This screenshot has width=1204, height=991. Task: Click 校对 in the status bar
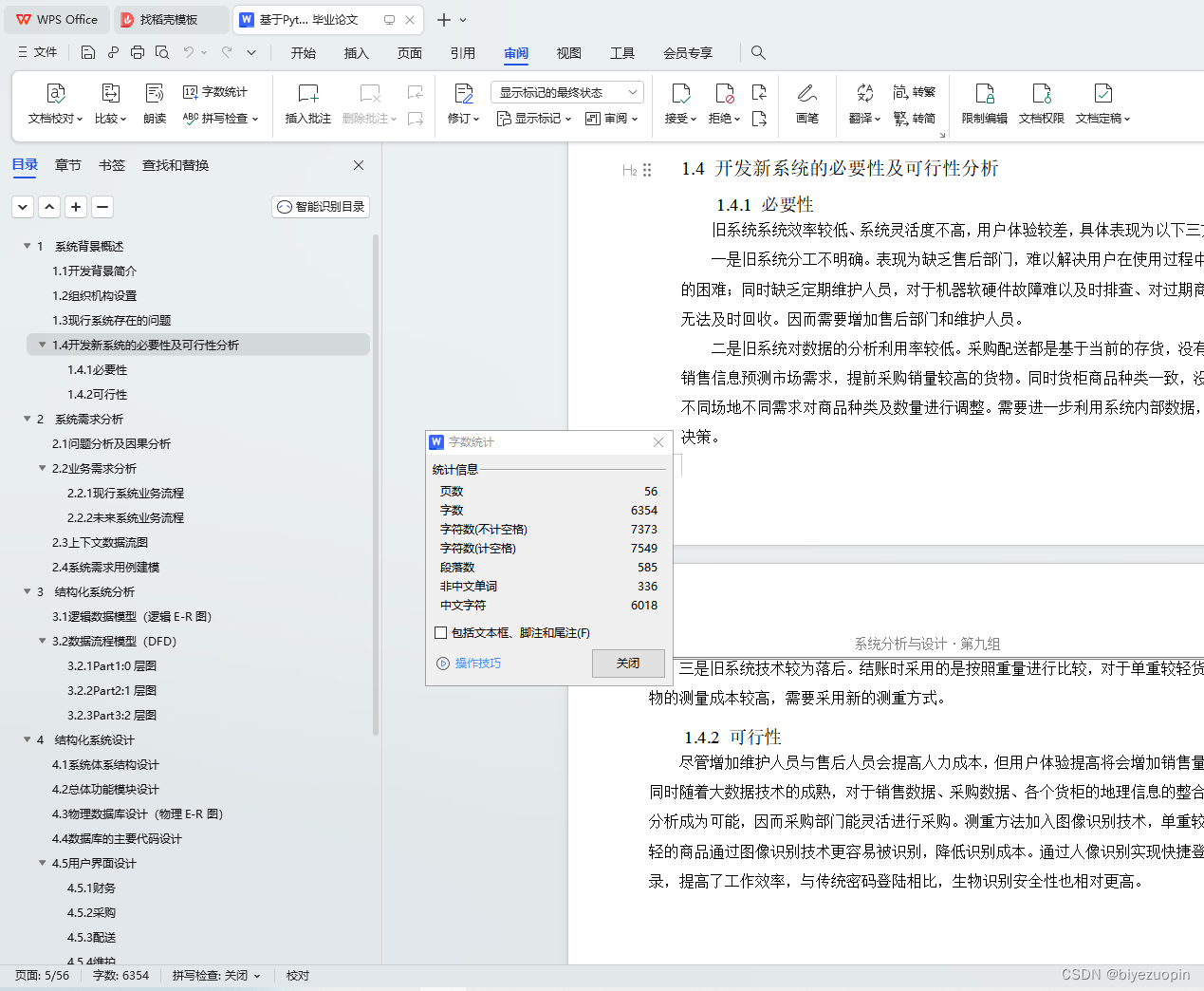pos(298,975)
